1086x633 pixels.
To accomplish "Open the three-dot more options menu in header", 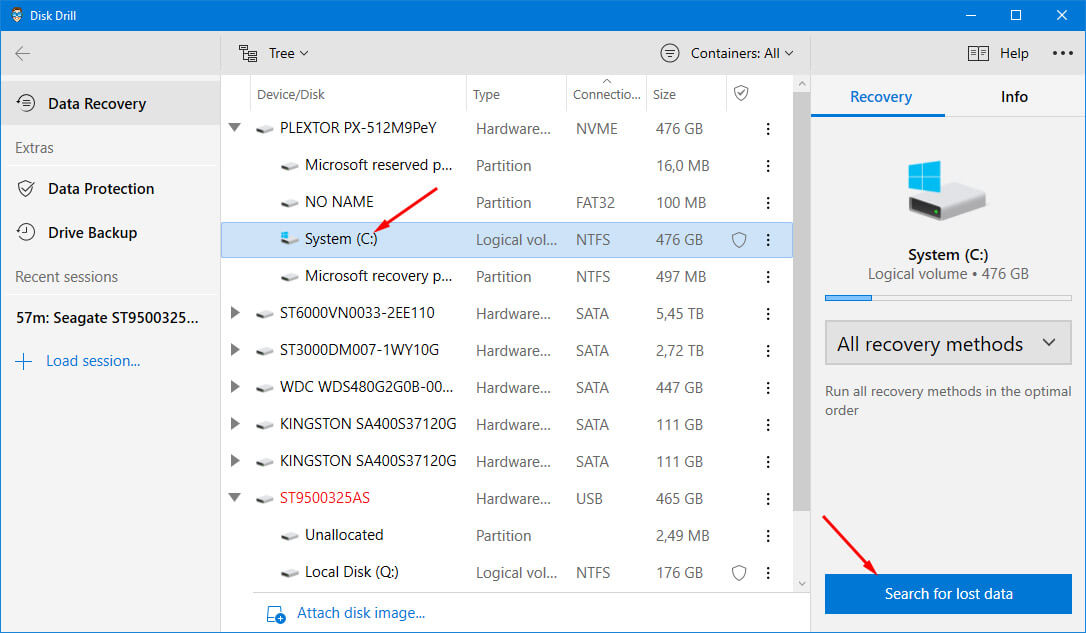I will pyautogui.click(x=1062, y=54).
